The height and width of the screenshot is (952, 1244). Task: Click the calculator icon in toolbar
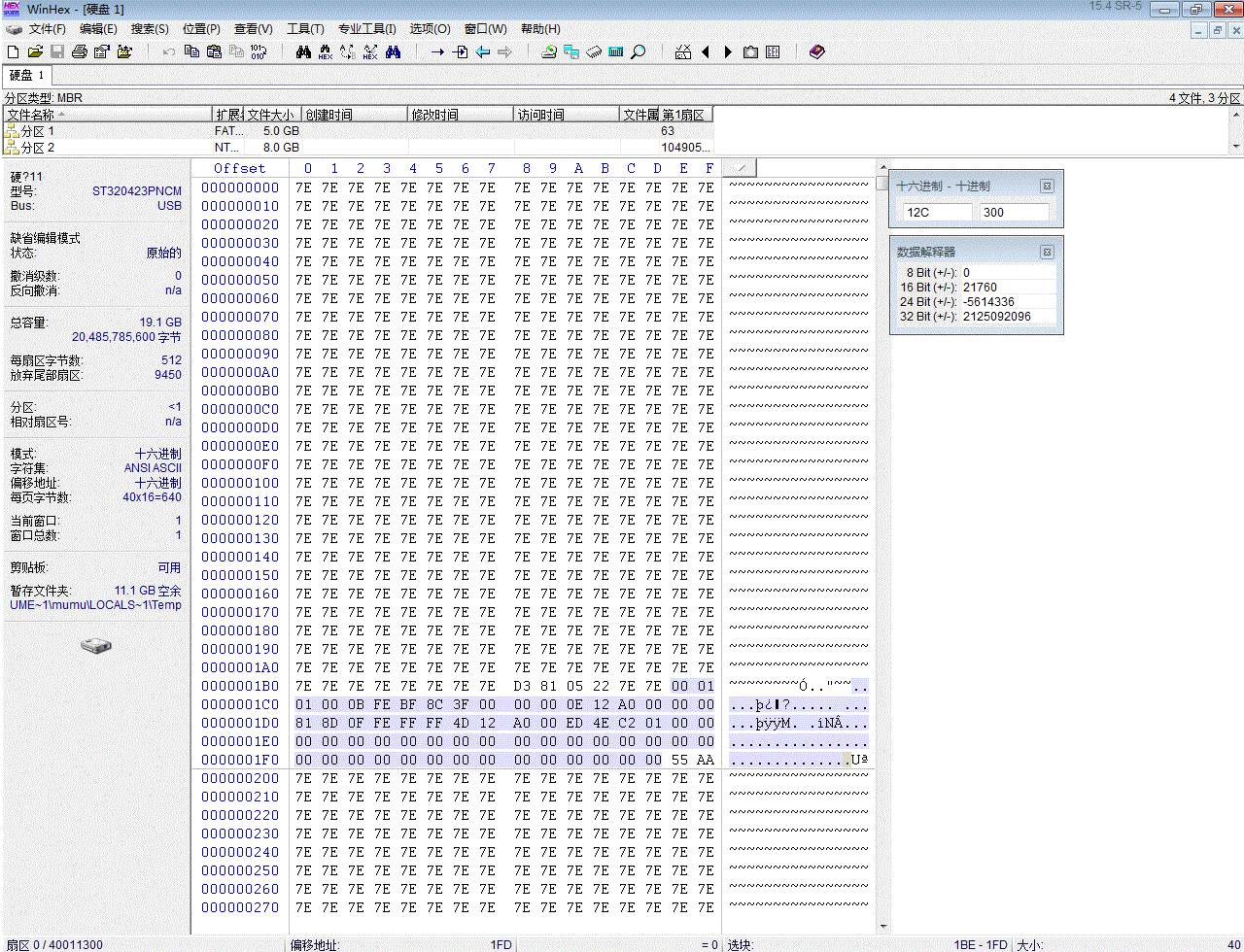[x=615, y=51]
